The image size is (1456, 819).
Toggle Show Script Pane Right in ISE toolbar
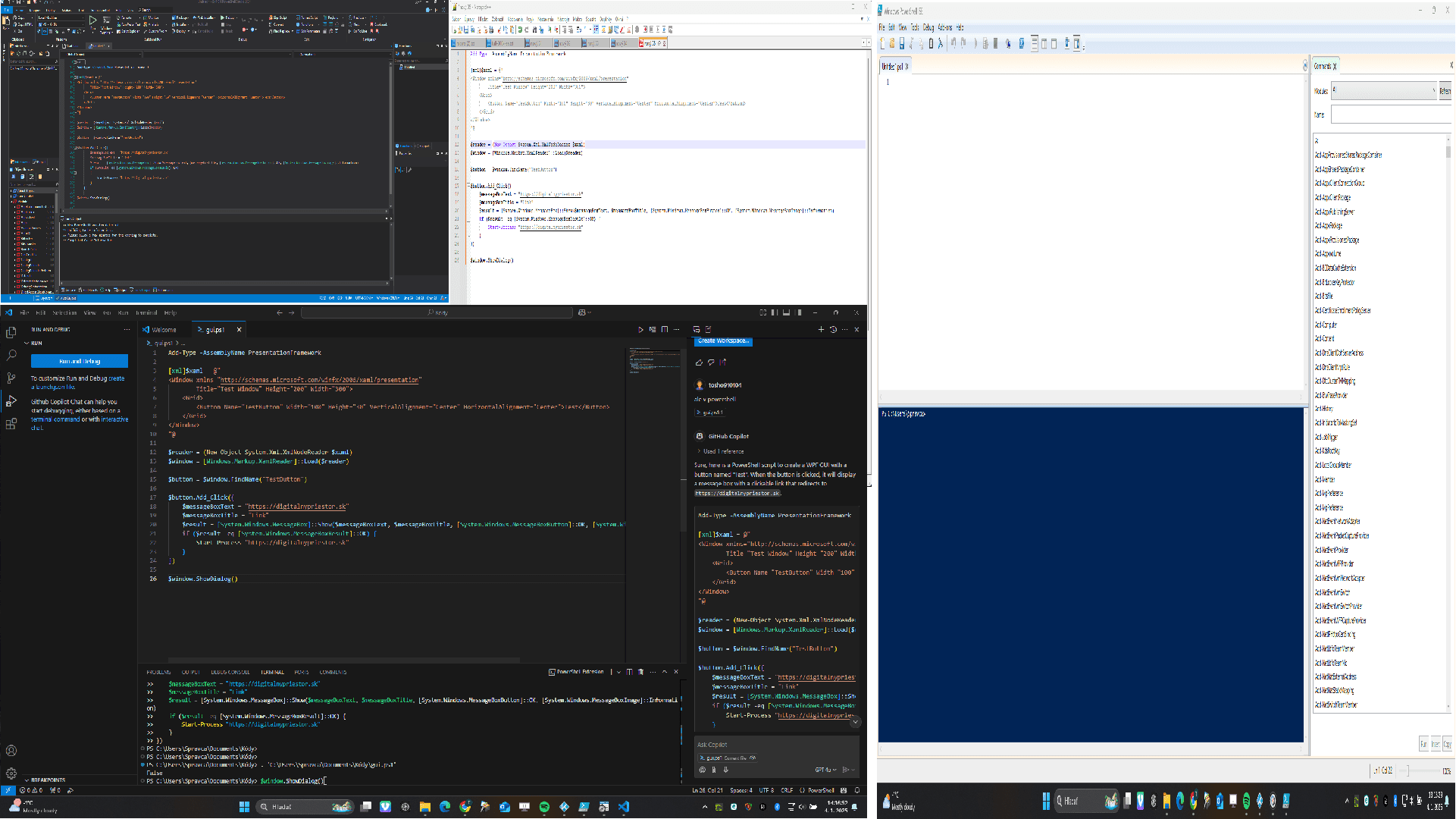pyautogui.click(x=1044, y=43)
